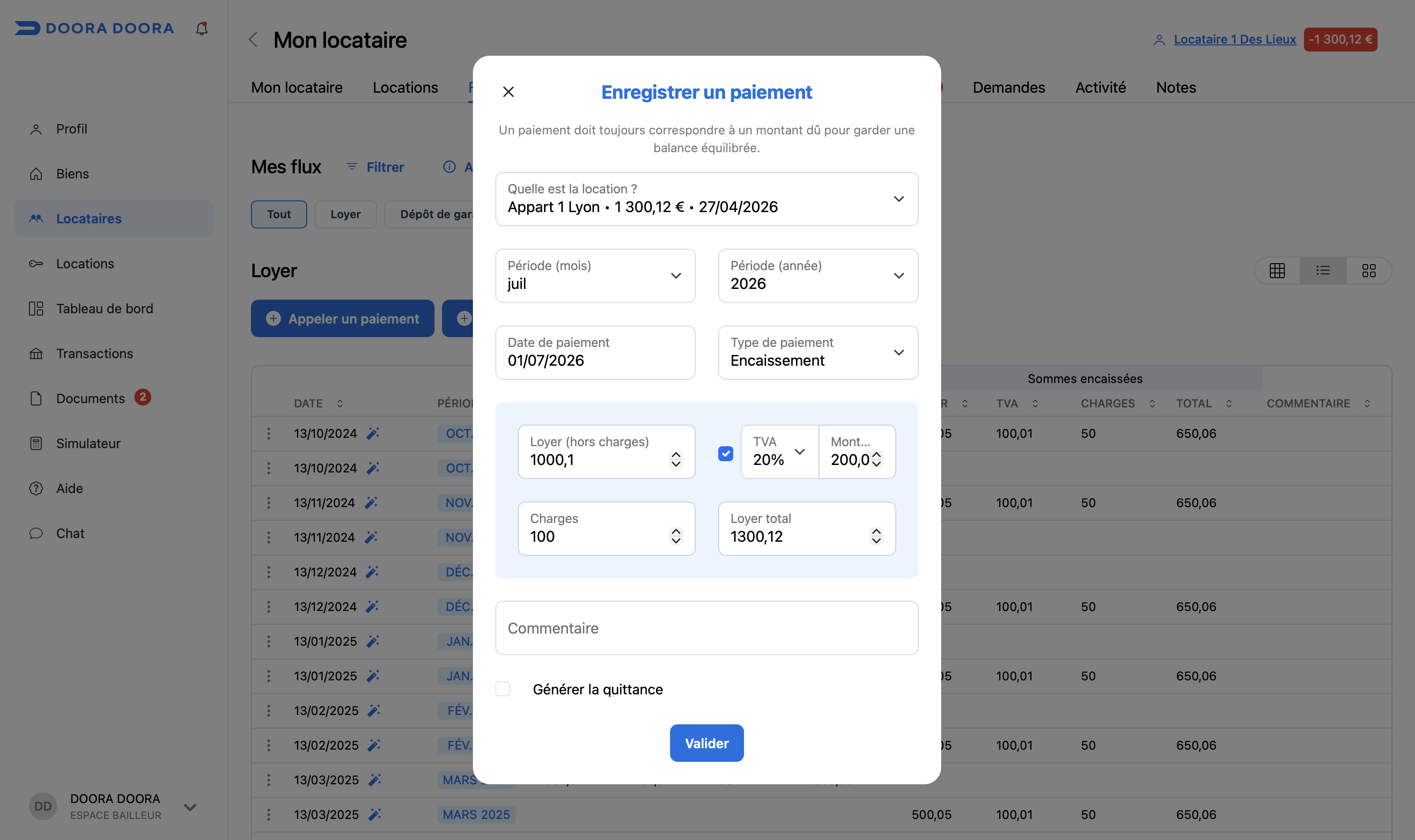Switch to table grid view

click(1277, 271)
